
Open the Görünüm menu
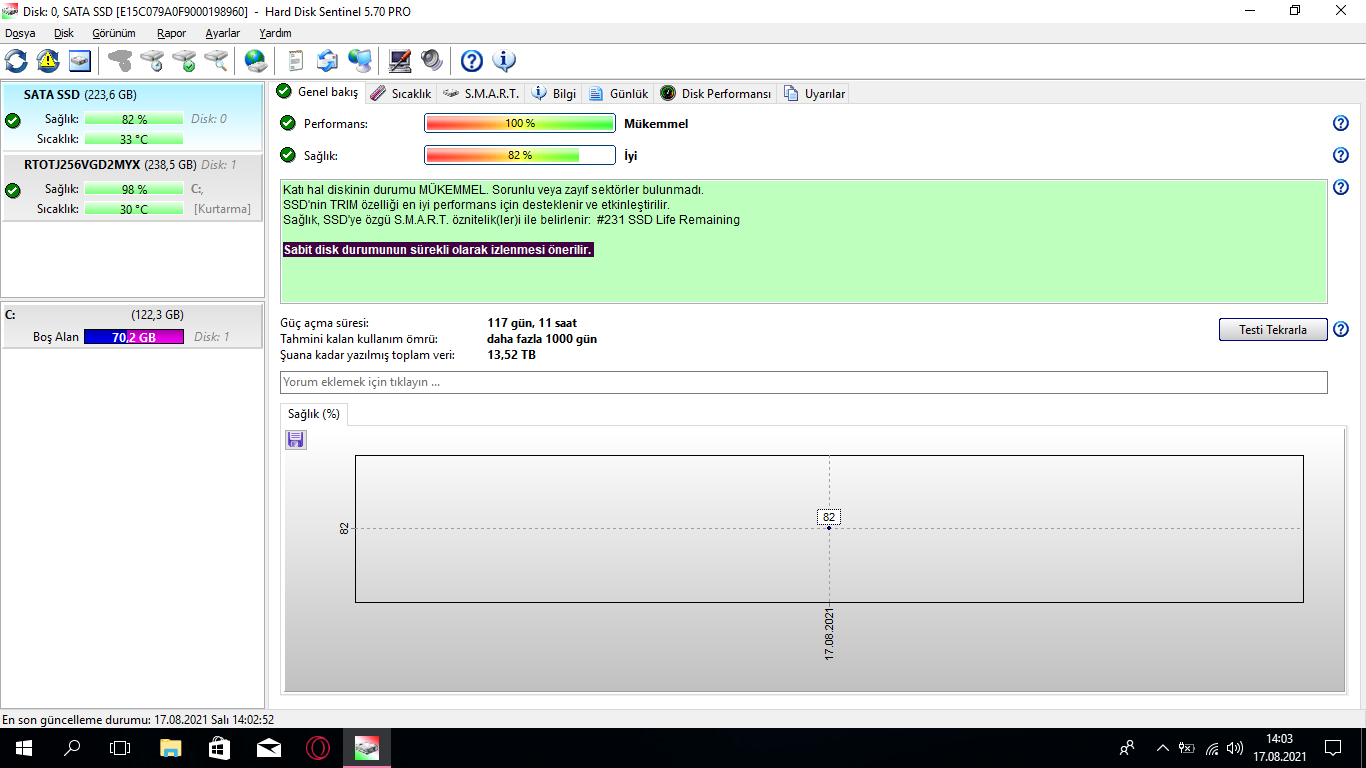(x=114, y=33)
